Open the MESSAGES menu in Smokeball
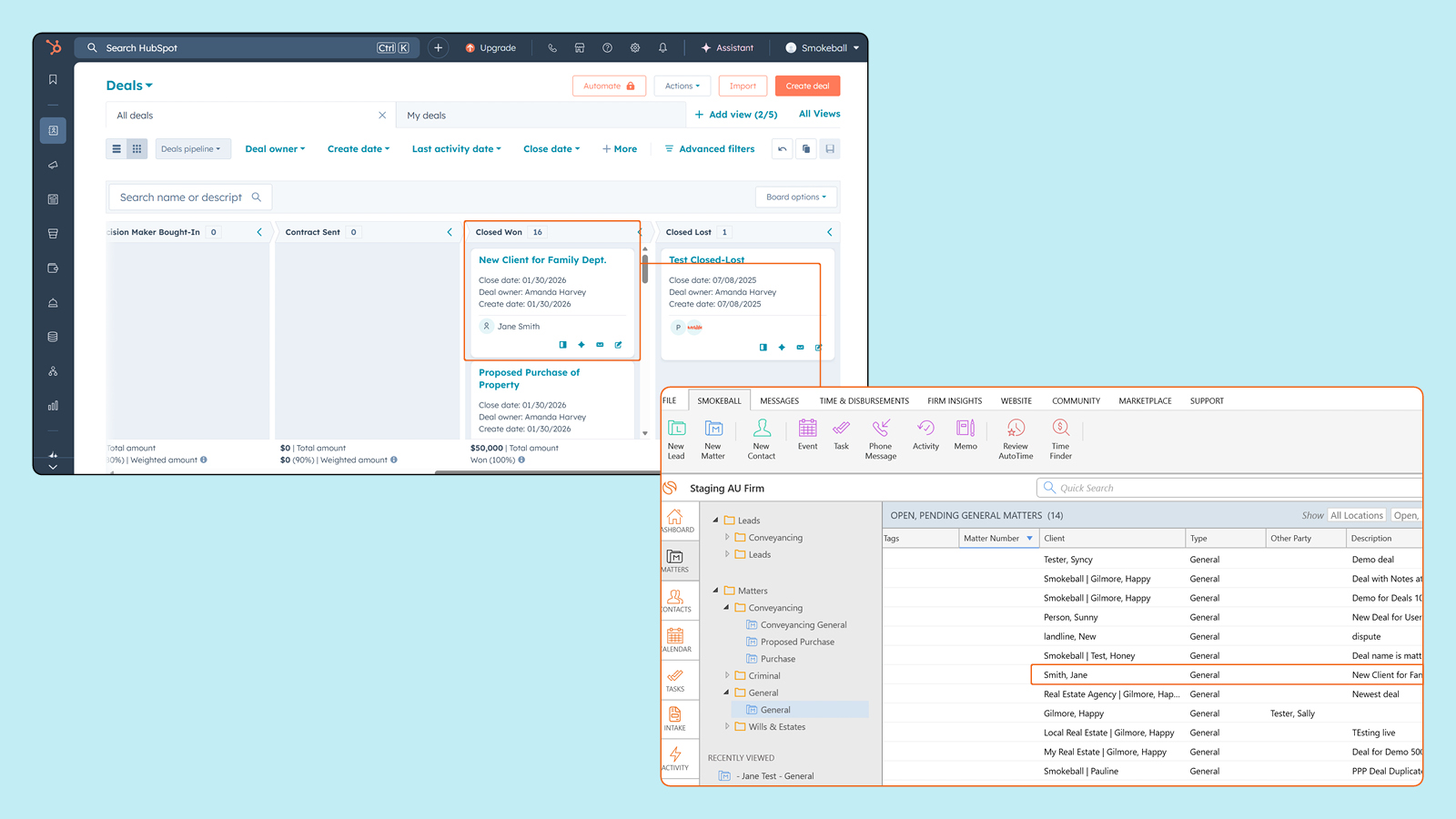Viewport: 1456px width, 819px height. pos(779,400)
